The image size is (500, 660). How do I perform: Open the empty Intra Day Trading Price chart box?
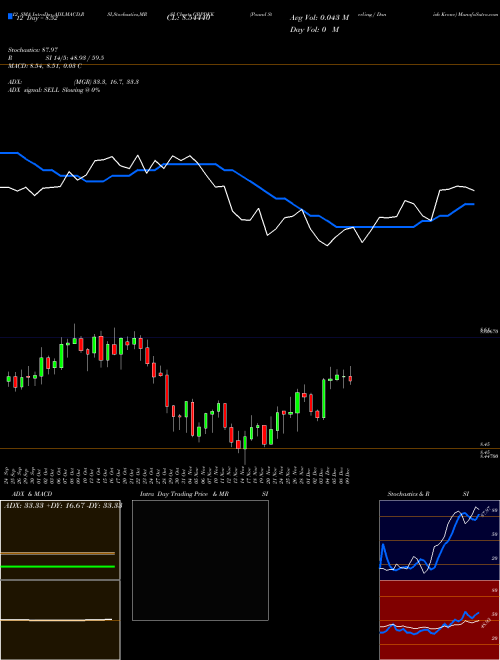(x=200, y=560)
